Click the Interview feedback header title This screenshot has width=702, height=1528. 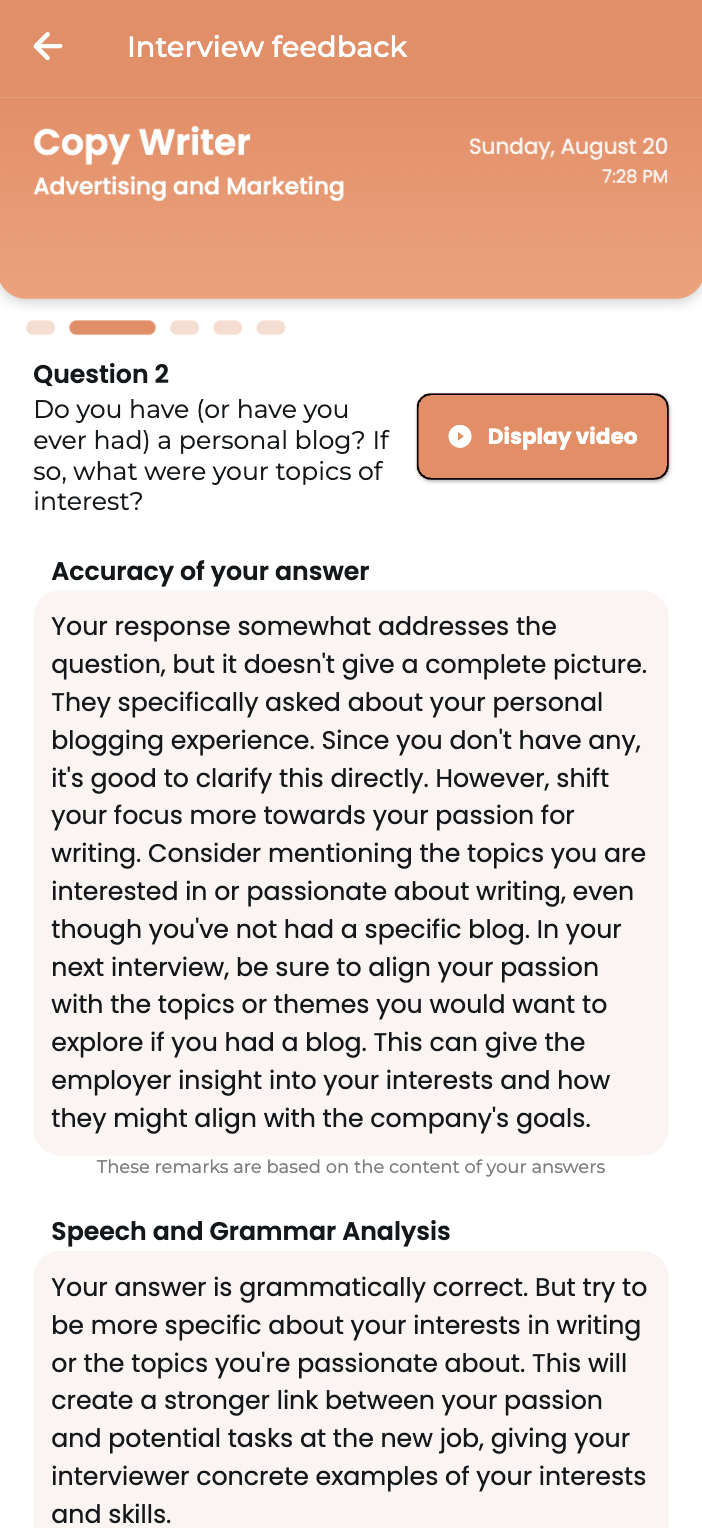coord(267,47)
